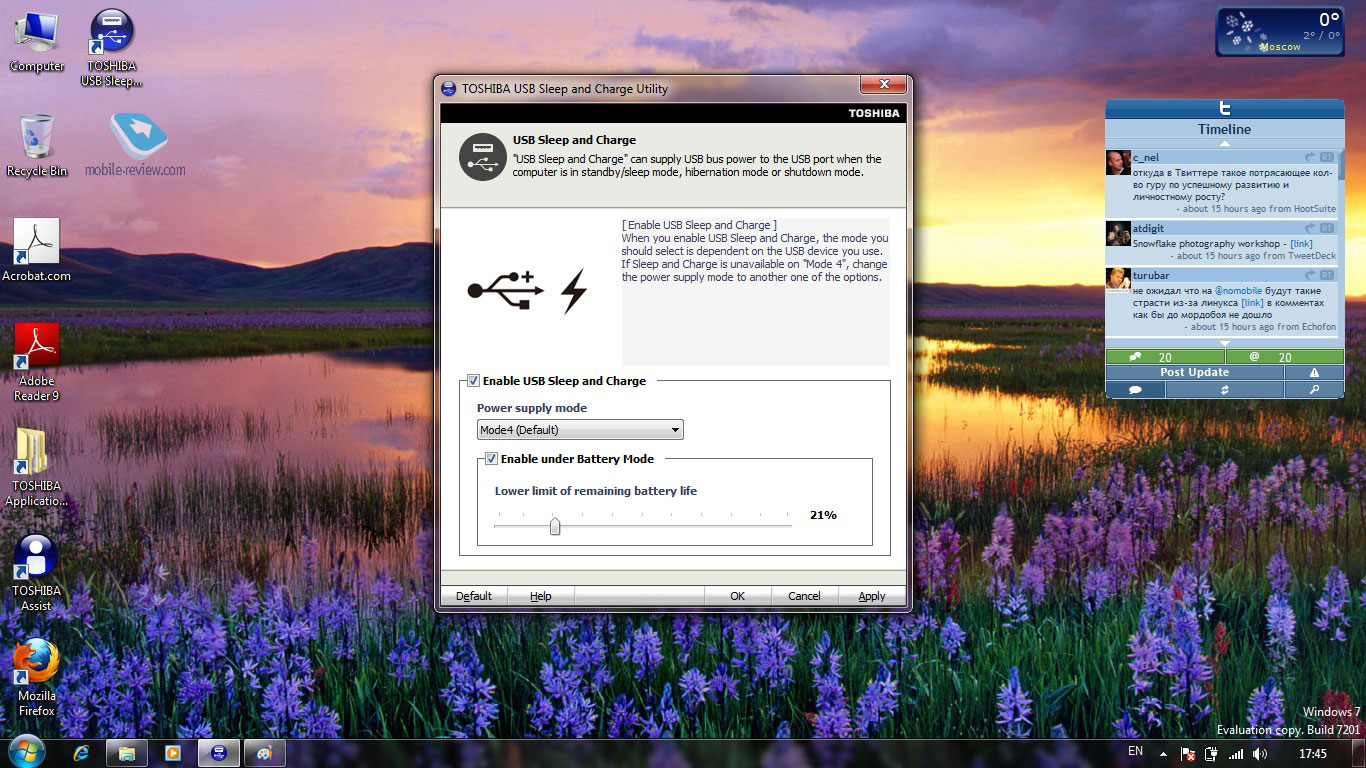Click the Help button in the dialog

pyautogui.click(x=541, y=596)
